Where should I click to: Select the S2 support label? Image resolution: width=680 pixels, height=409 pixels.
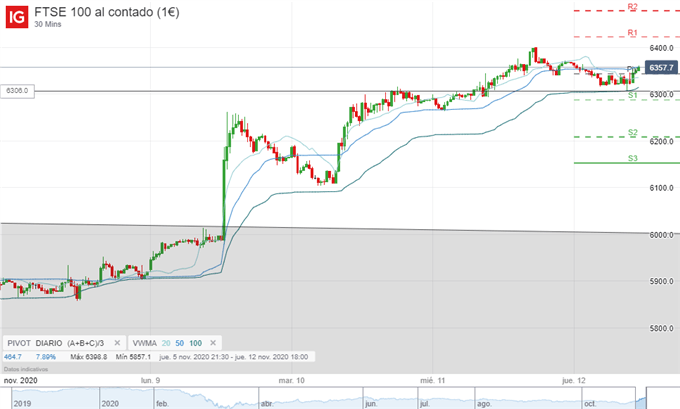[x=633, y=132]
